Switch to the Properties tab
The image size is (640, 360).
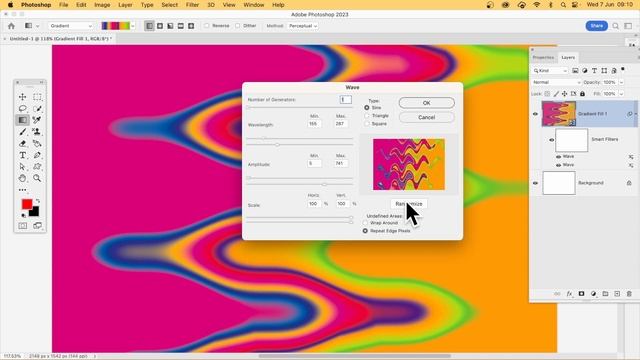pyautogui.click(x=543, y=58)
